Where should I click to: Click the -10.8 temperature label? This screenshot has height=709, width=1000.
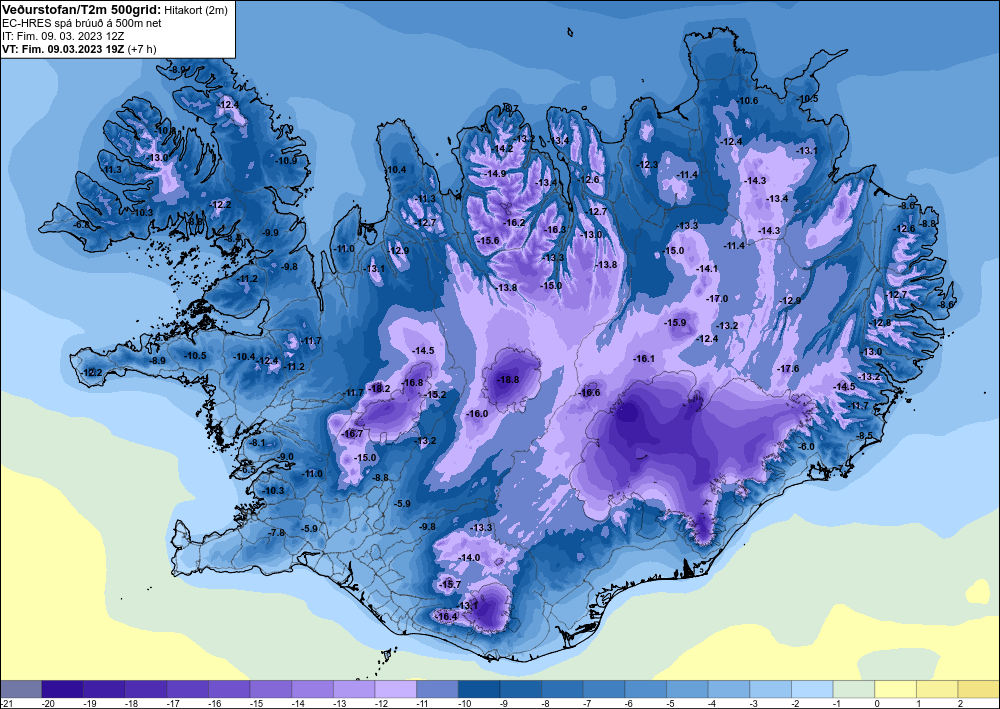166,131
